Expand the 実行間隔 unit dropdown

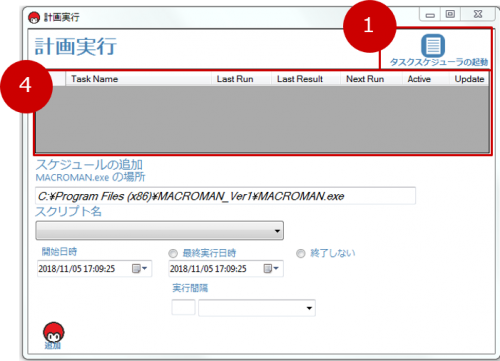click(x=309, y=308)
